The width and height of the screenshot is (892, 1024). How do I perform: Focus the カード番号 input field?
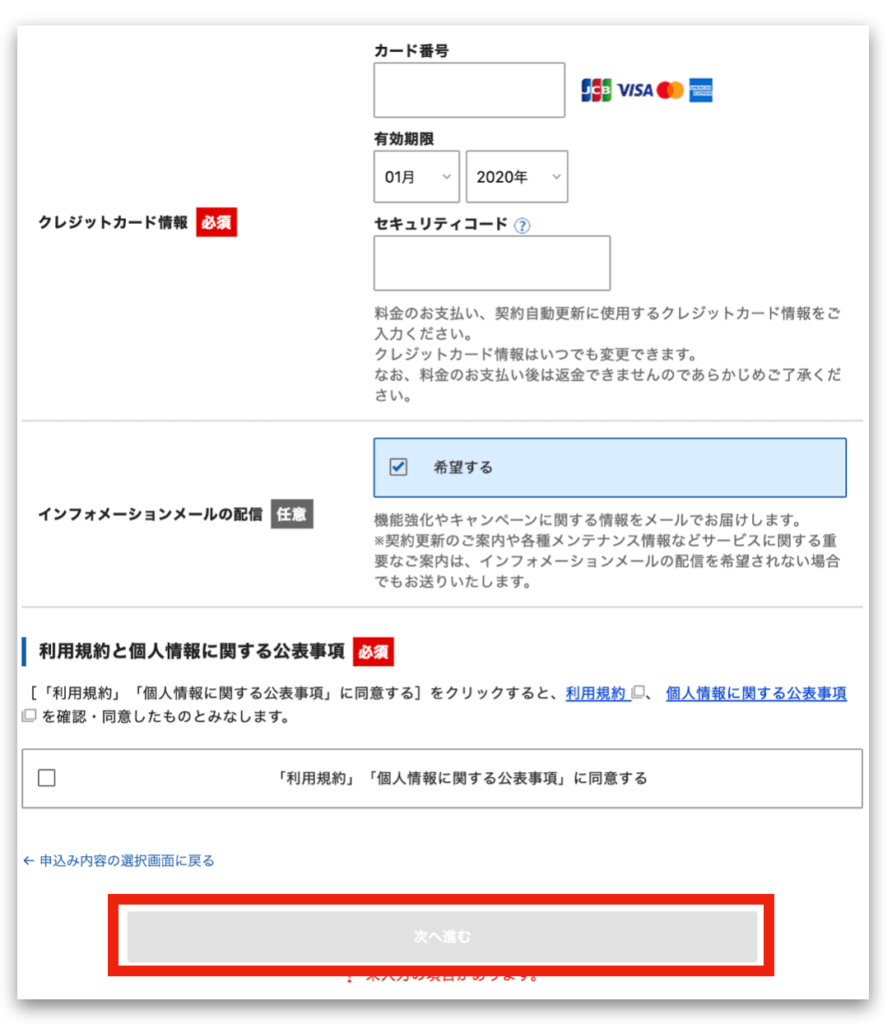[469, 90]
